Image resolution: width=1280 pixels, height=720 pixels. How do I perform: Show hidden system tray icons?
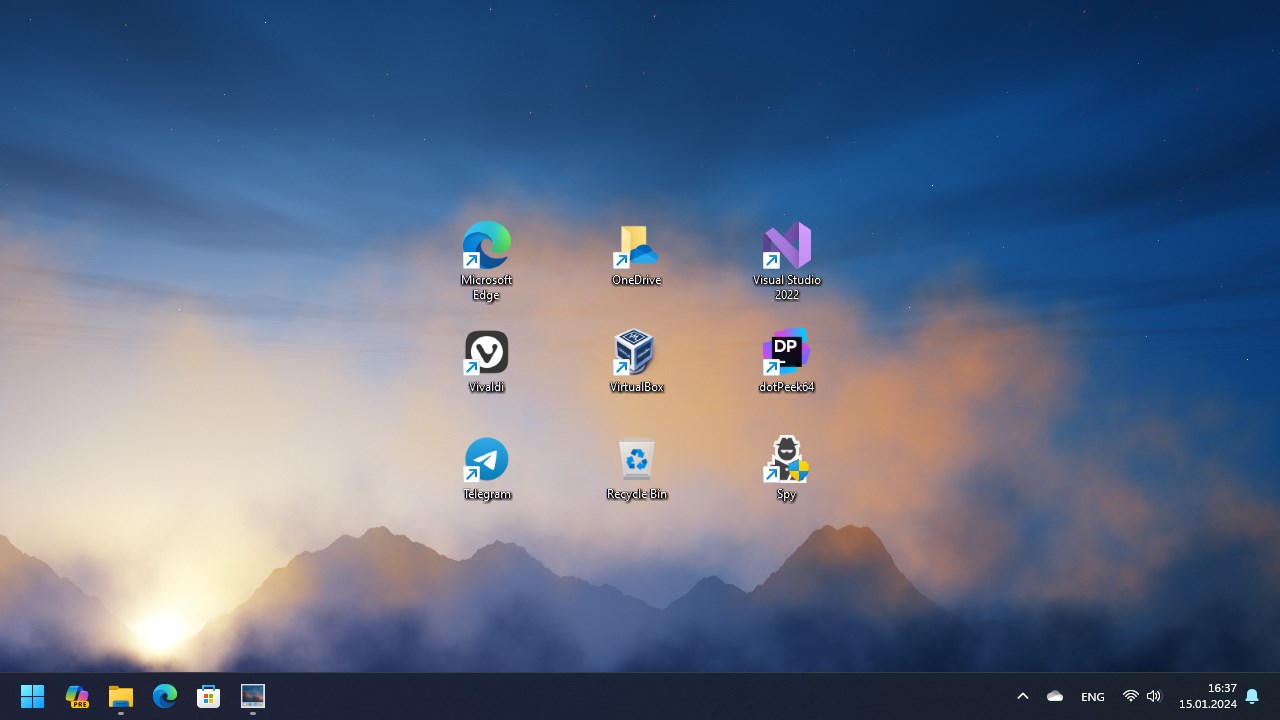(x=1023, y=696)
